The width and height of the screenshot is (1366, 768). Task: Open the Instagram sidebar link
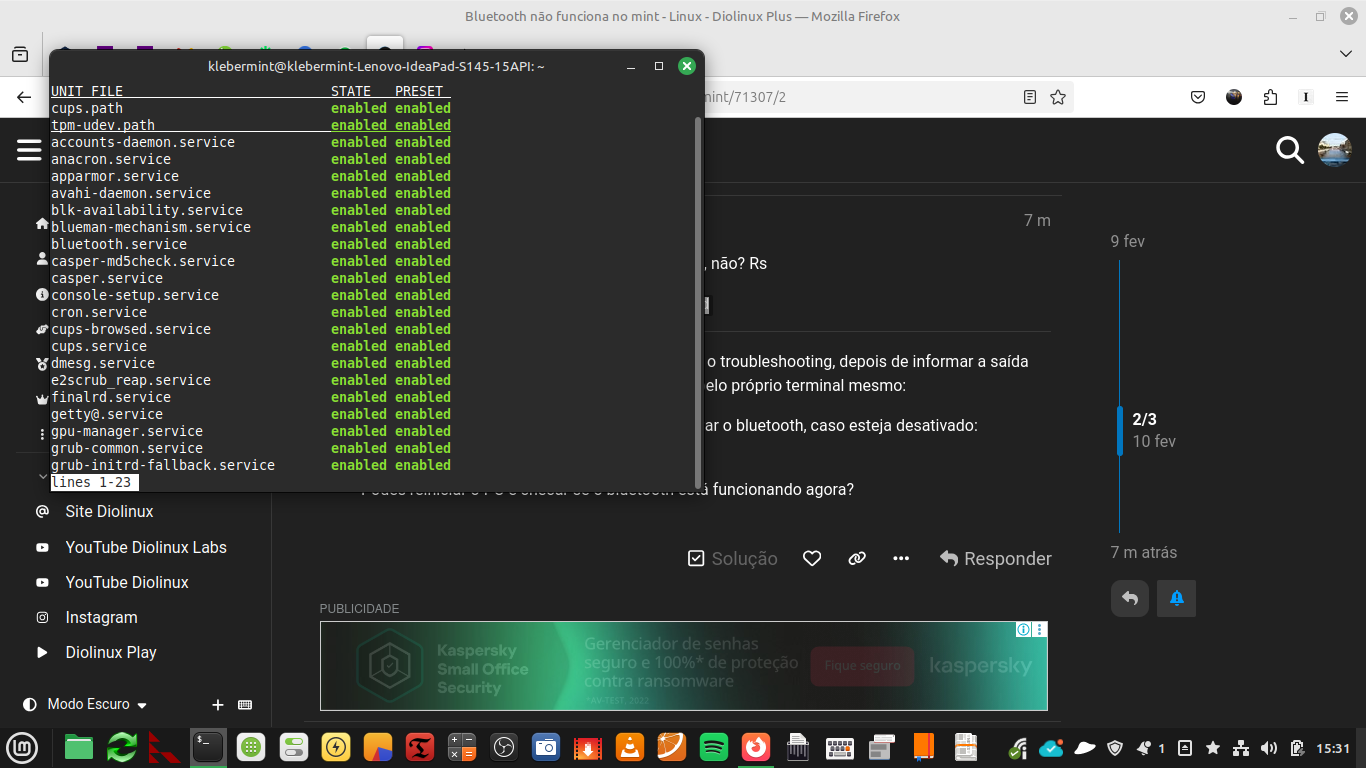click(101, 617)
